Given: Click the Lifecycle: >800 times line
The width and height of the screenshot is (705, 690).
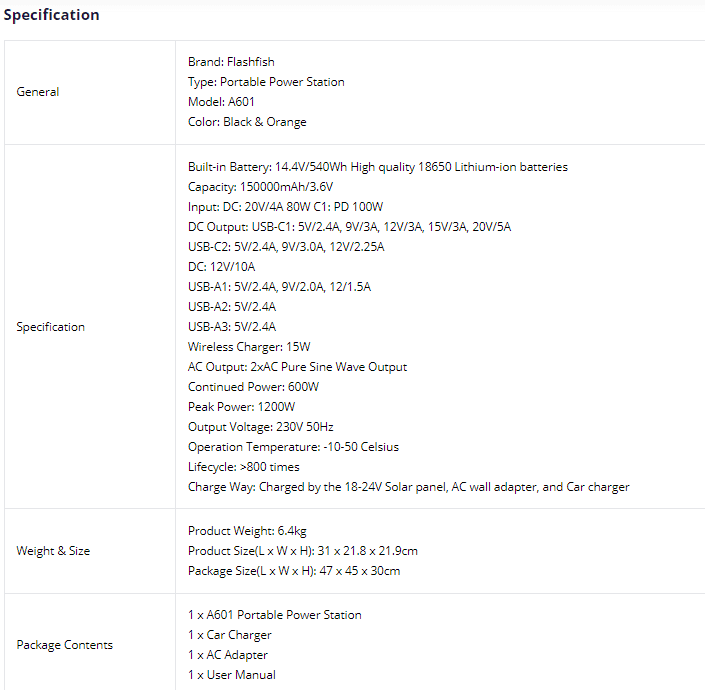Looking at the screenshot, I should (244, 467).
